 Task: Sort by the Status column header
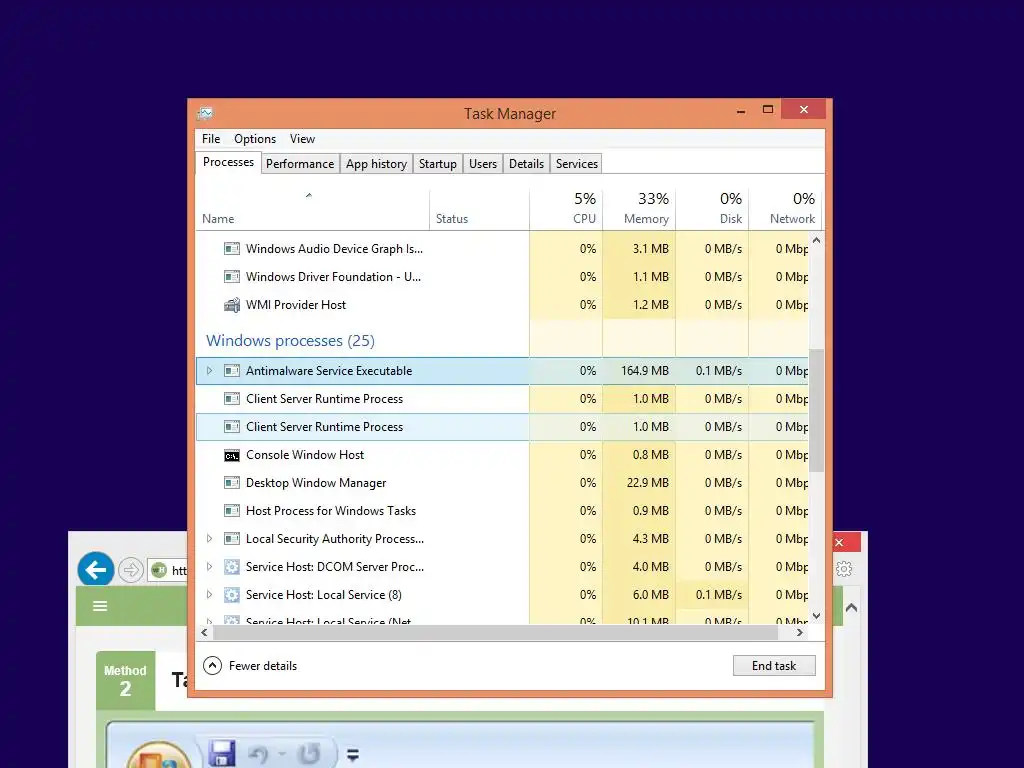pos(479,209)
